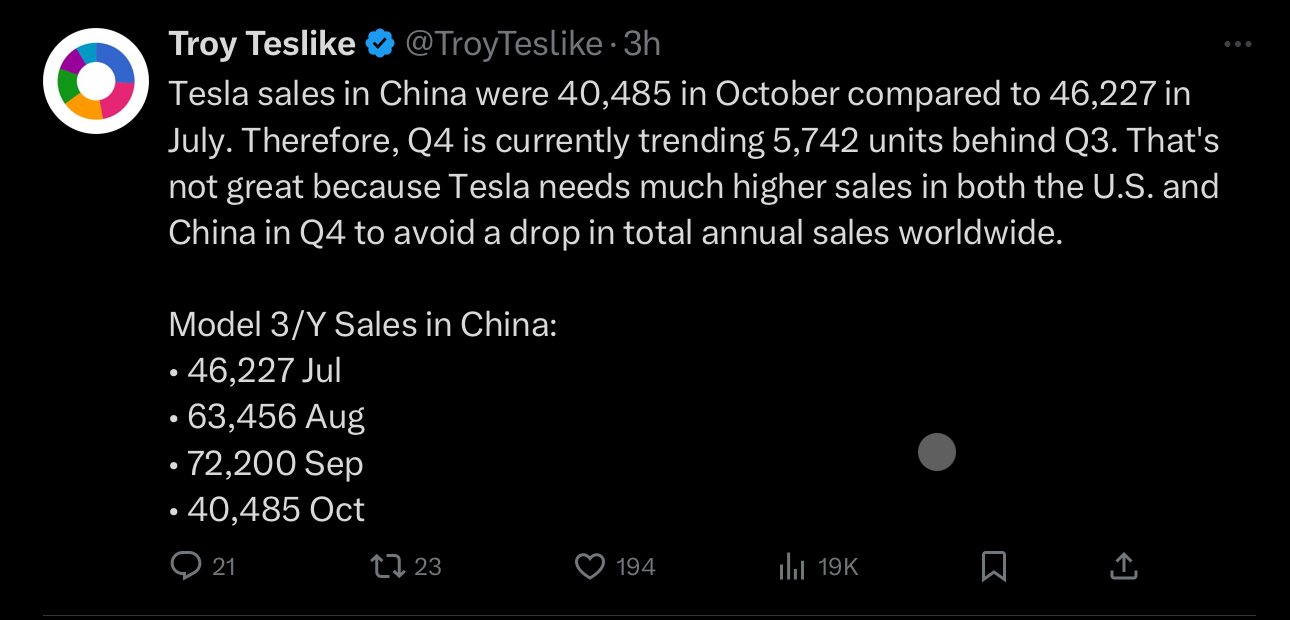Open the @TroyTeslike handle link
1290x620 pixels.
[502, 44]
